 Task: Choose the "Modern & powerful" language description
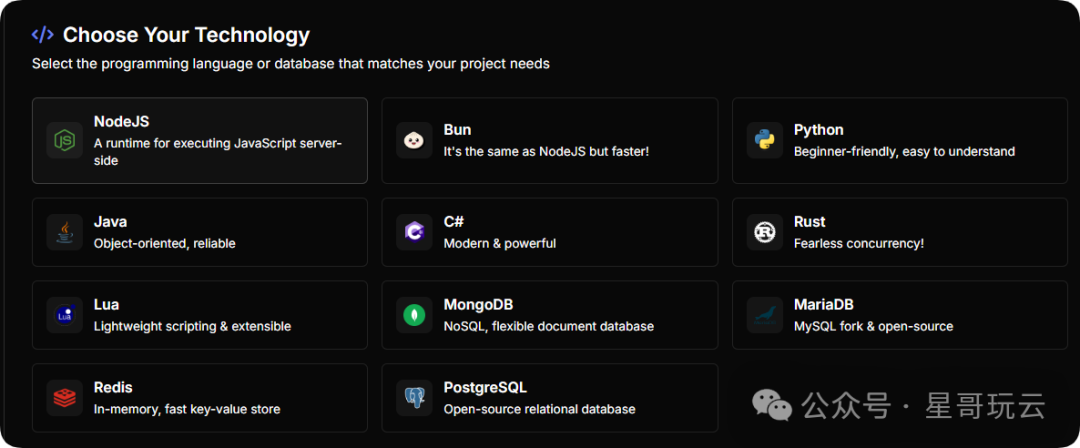(x=499, y=243)
